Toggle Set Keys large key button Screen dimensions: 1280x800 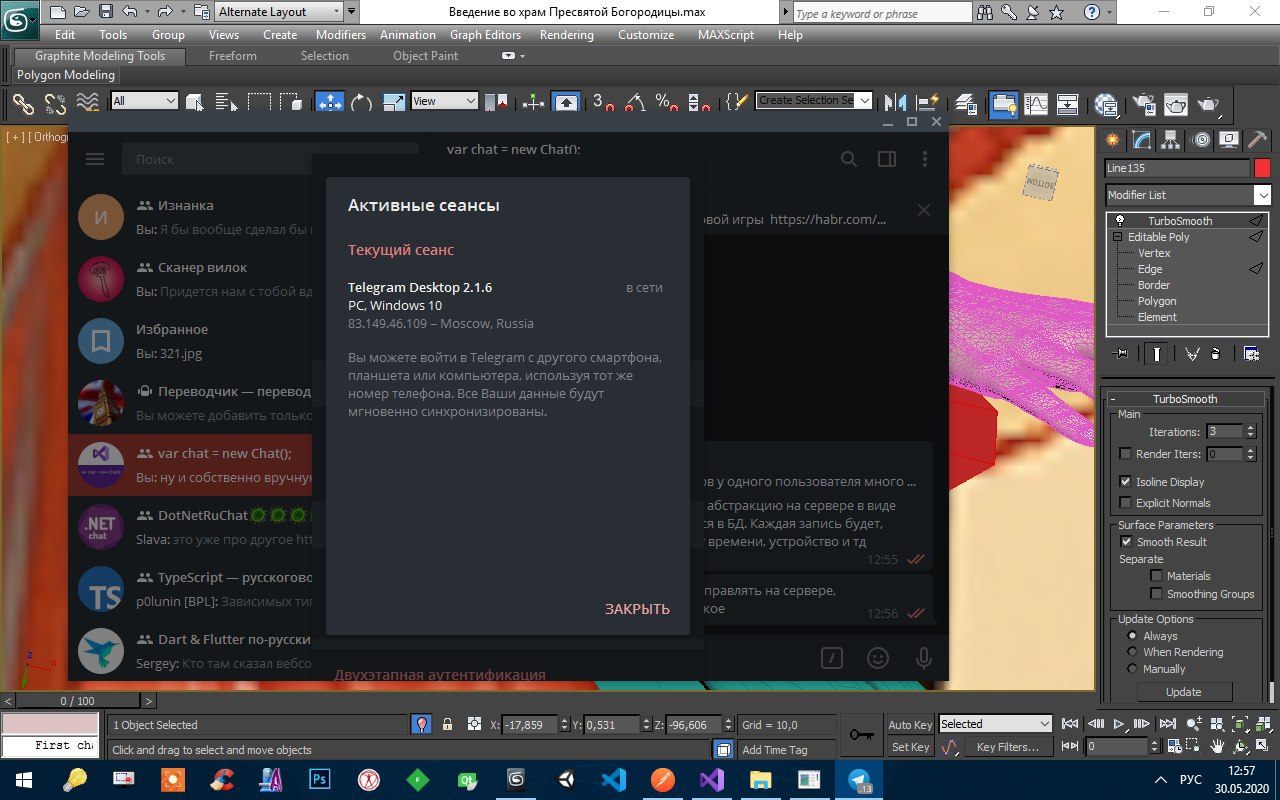tap(861, 735)
